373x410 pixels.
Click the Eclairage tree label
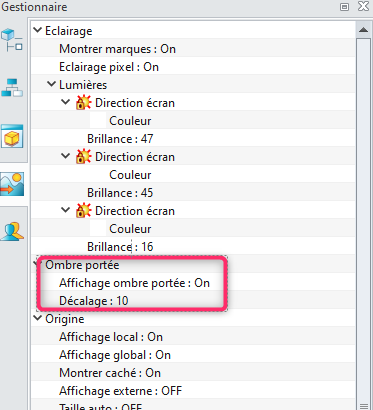(x=69, y=31)
